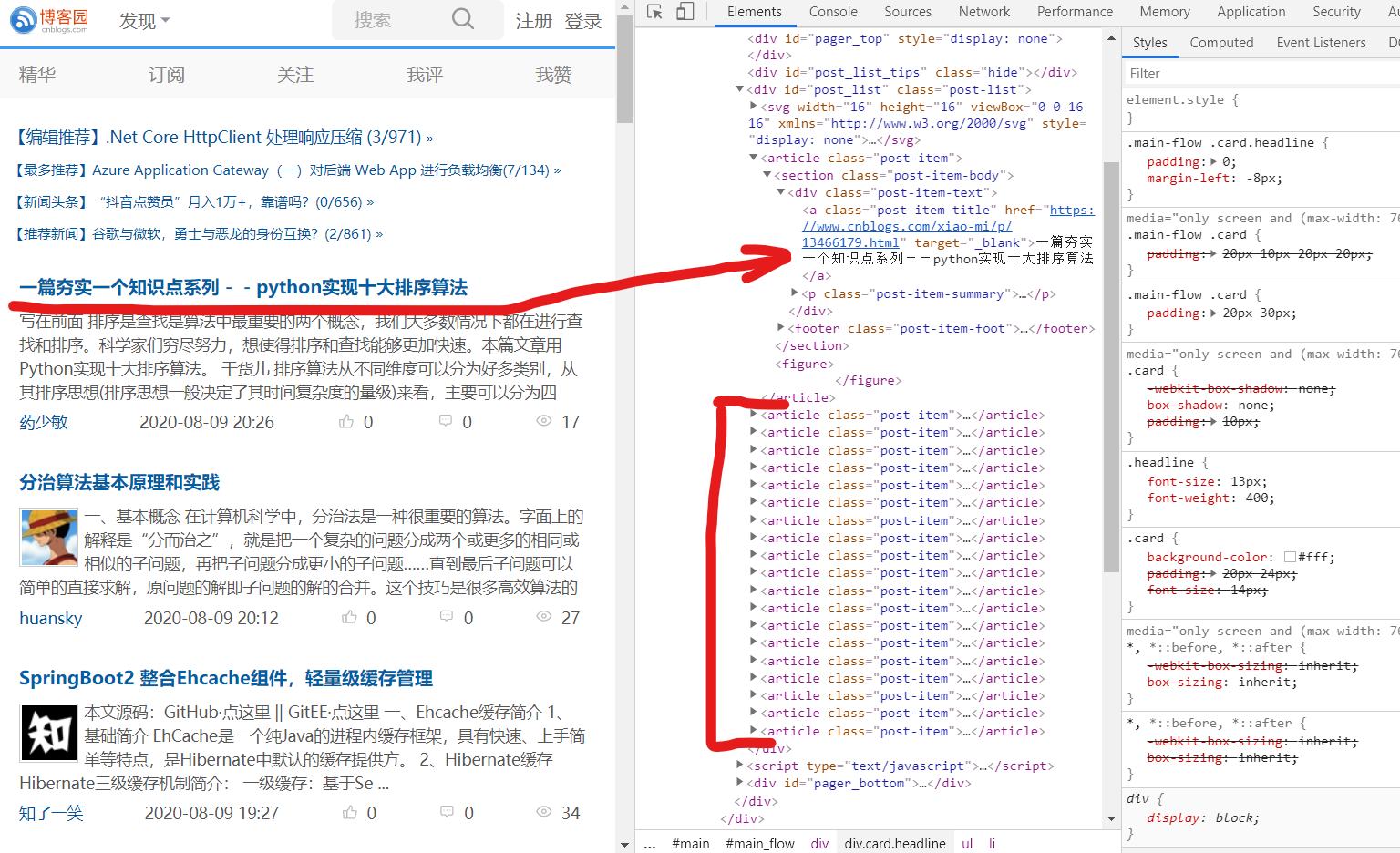Image resolution: width=1400 pixels, height=853 pixels.
Task: Open the 发现 dropdown menu
Action: tap(144, 20)
